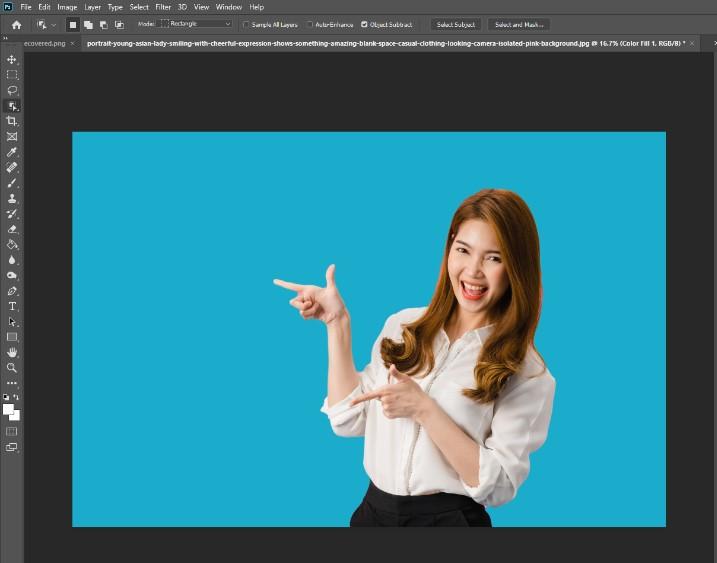Expand the collapsed toolbar double-arrow
Image resolution: width=717 pixels, height=563 pixels.
pyautogui.click(x=5, y=38)
